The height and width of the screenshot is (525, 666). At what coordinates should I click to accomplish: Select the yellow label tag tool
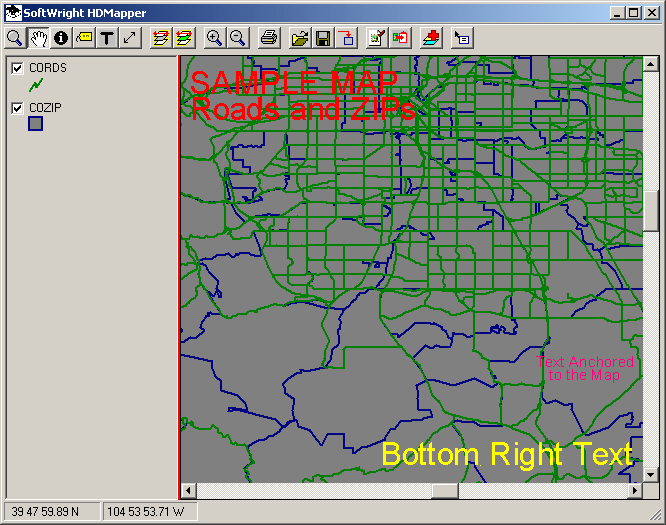84,38
